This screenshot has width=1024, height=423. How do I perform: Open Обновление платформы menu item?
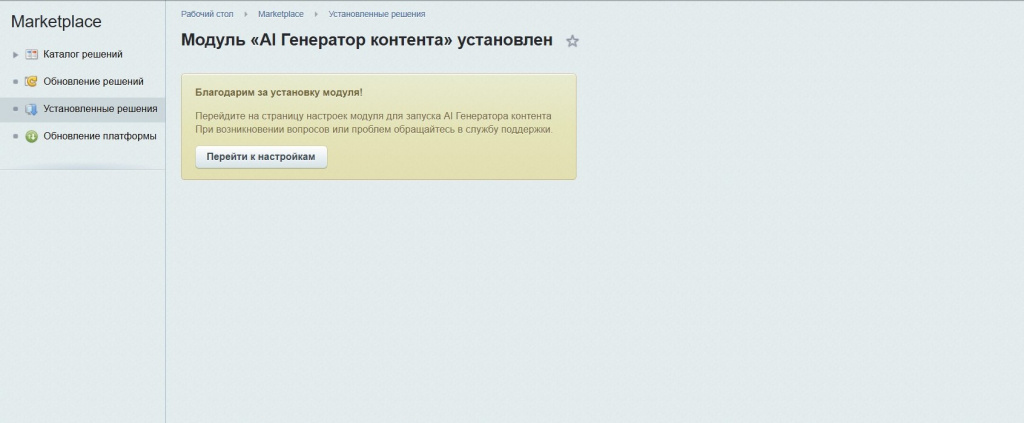pos(100,136)
